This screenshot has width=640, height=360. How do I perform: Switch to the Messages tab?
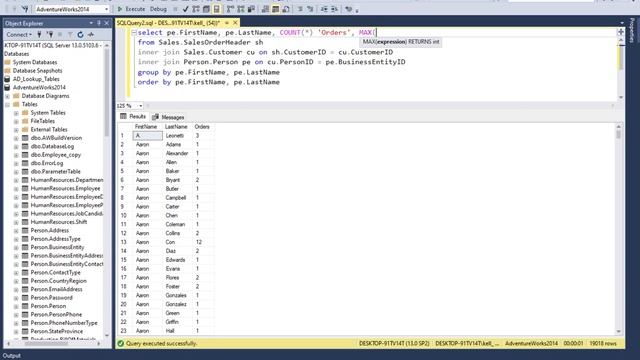168,117
